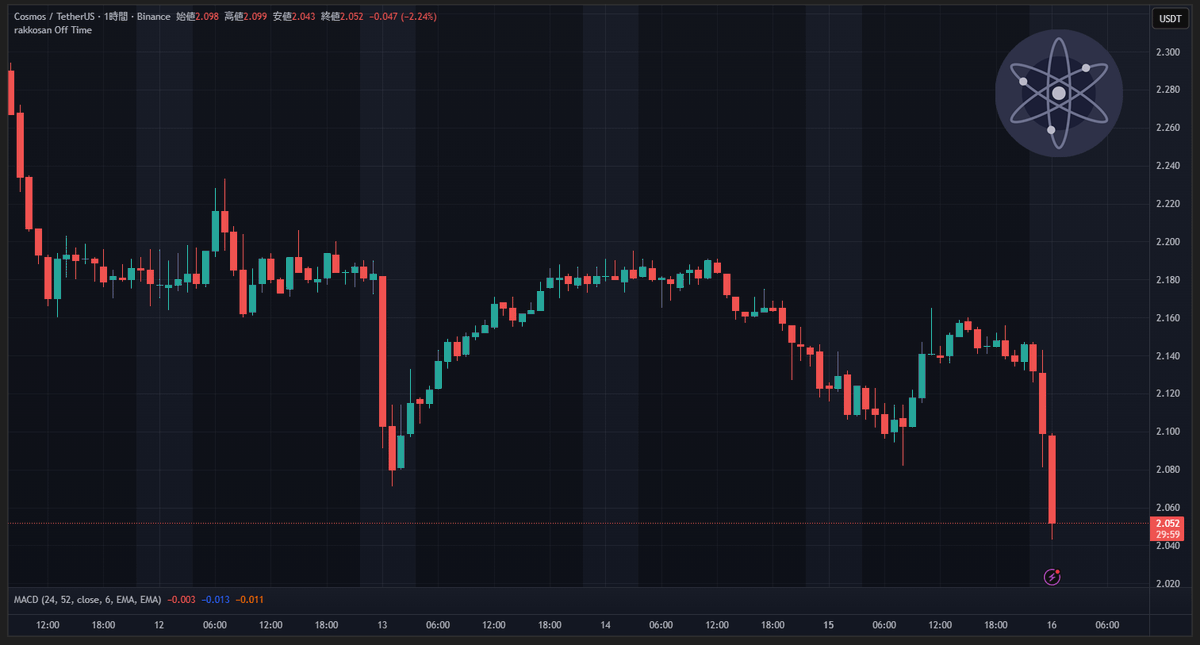Click the 2.200 price axis label

coord(1167,242)
